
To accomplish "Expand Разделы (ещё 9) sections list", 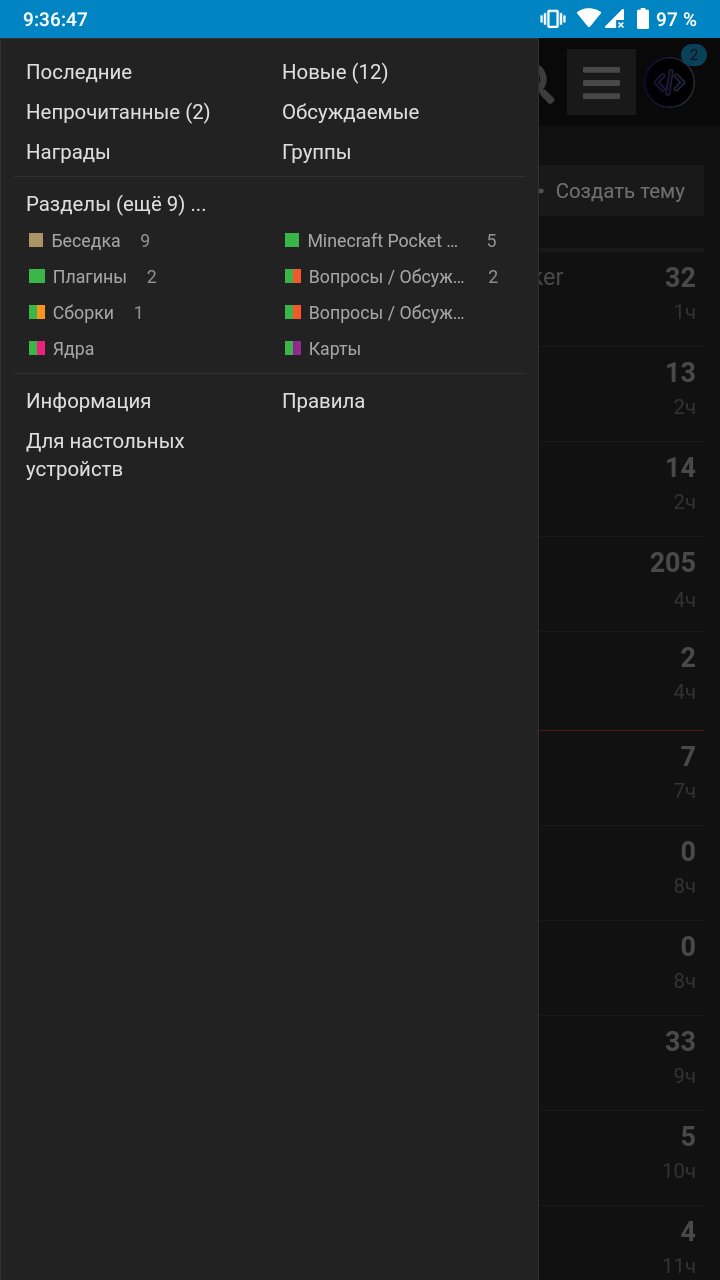I will (116, 204).
